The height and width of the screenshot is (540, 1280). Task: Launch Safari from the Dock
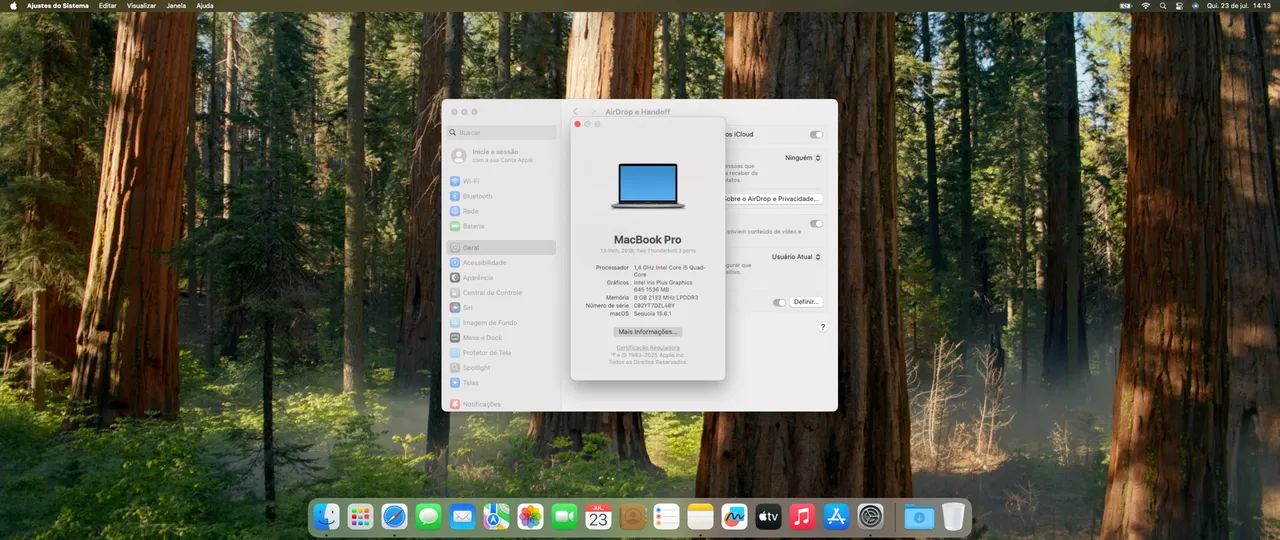click(394, 516)
